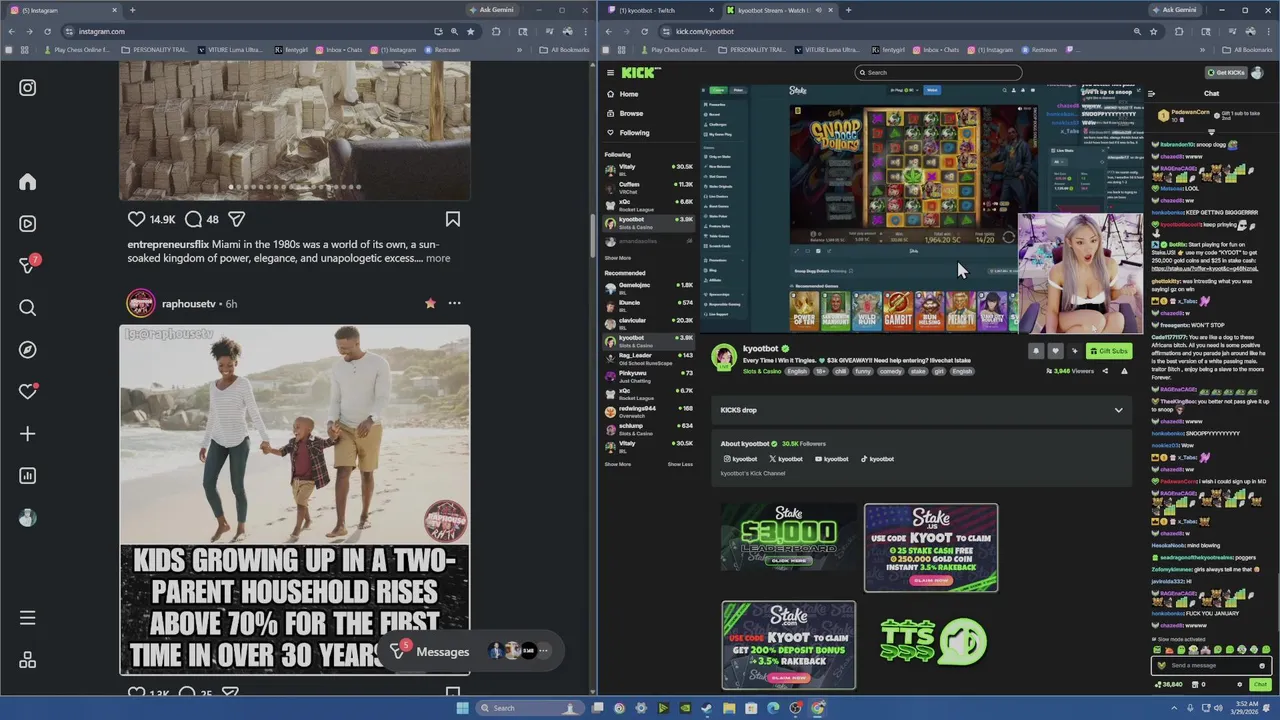Open comments on the entrepreneursflix post
Screen dimensions: 1280x720
coord(193,219)
